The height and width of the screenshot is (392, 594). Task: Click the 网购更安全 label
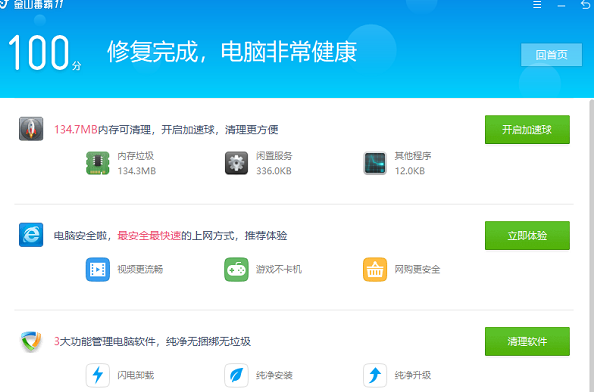tap(417, 269)
